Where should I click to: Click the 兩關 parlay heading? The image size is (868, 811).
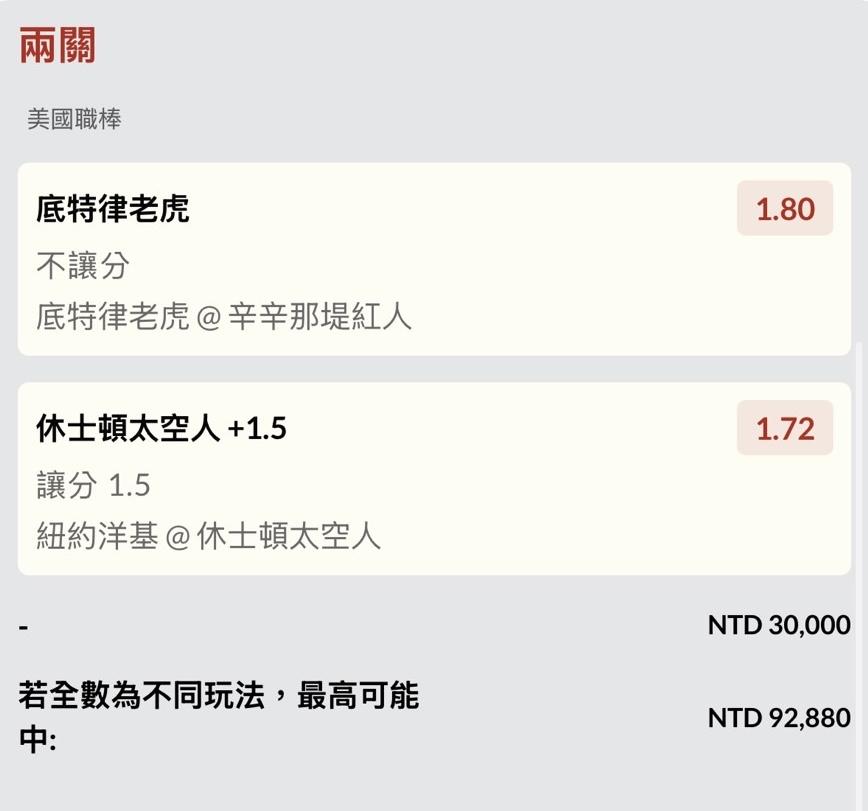click(57, 46)
